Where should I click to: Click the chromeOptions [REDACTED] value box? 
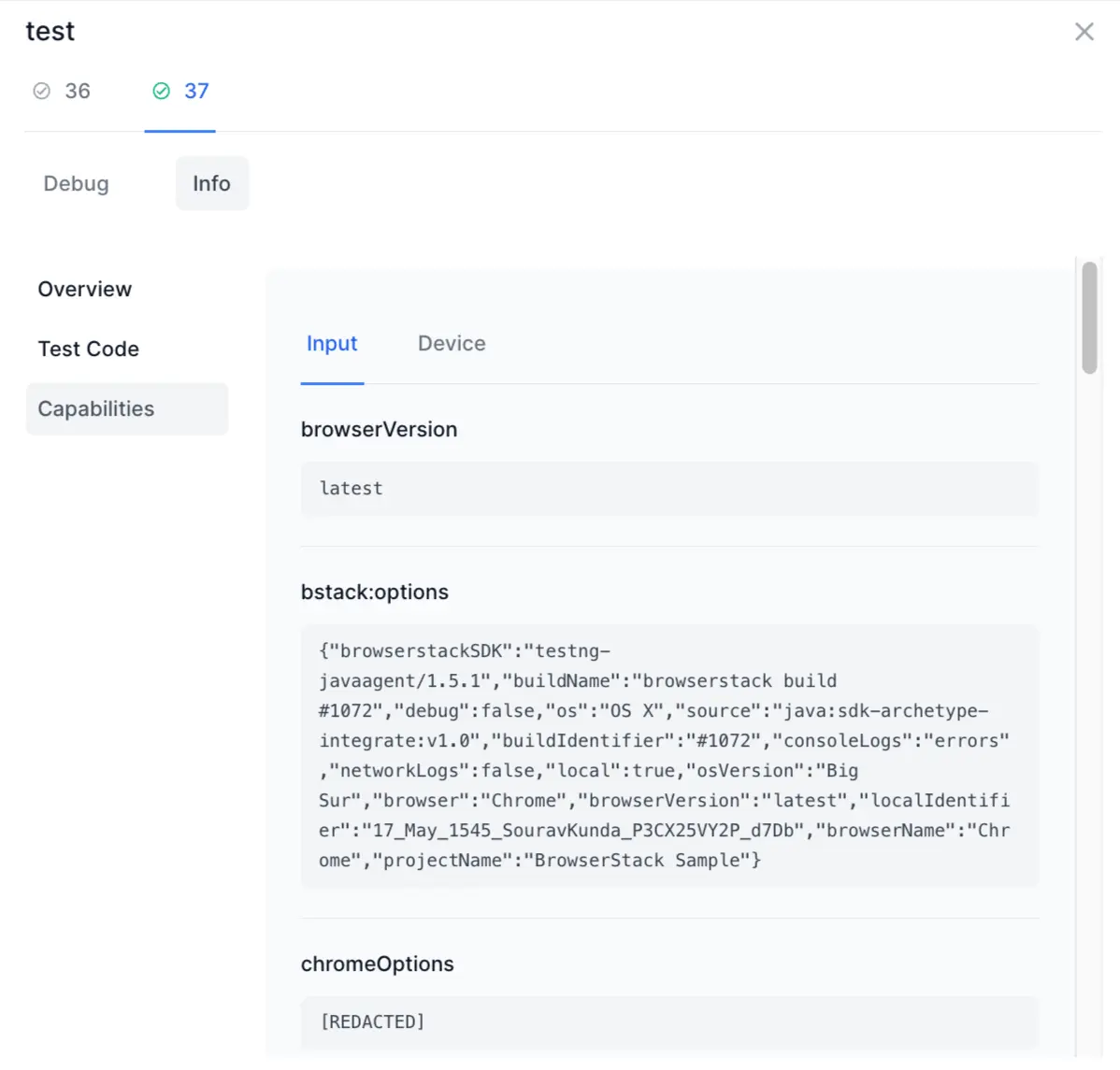tap(668, 1021)
